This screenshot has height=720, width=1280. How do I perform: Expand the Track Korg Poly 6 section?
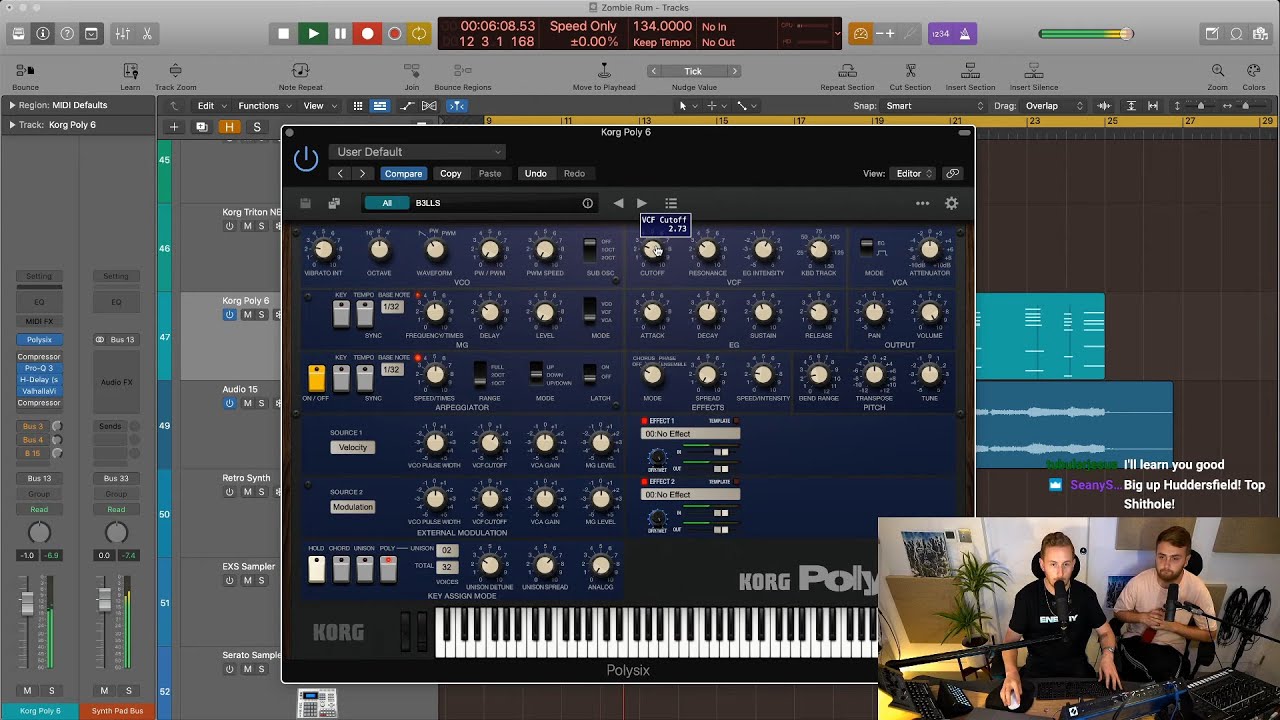pyautogui.click(x=12, y=125)
